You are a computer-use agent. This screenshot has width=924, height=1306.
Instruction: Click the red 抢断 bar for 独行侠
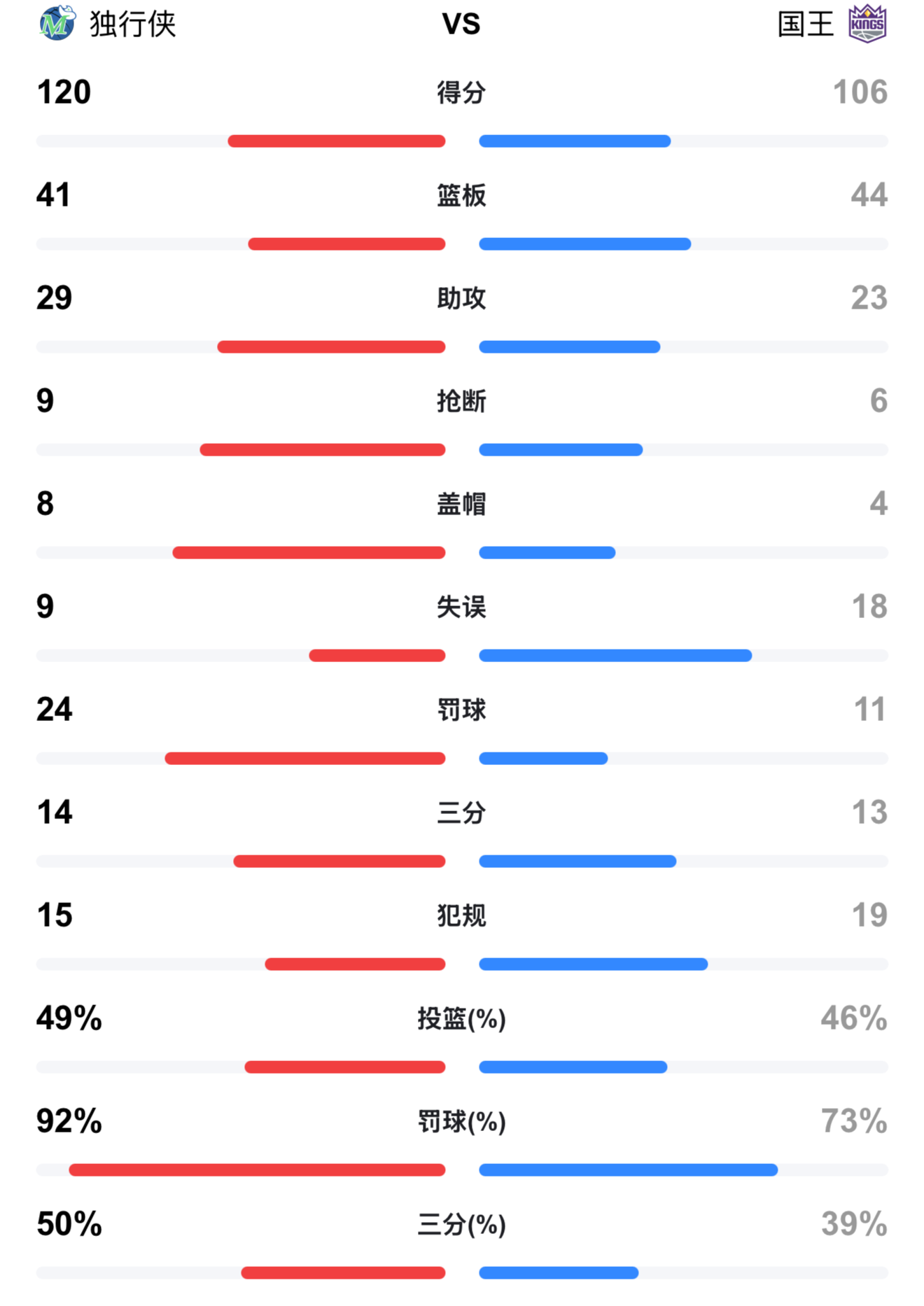pyautogui.click(x=323, y=450)
